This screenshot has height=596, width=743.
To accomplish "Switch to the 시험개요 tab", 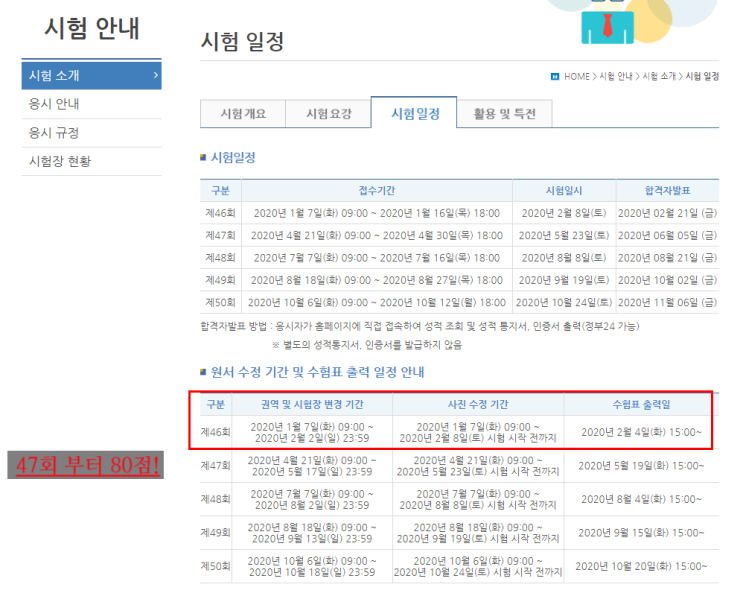I will click(x=243, y=114).
